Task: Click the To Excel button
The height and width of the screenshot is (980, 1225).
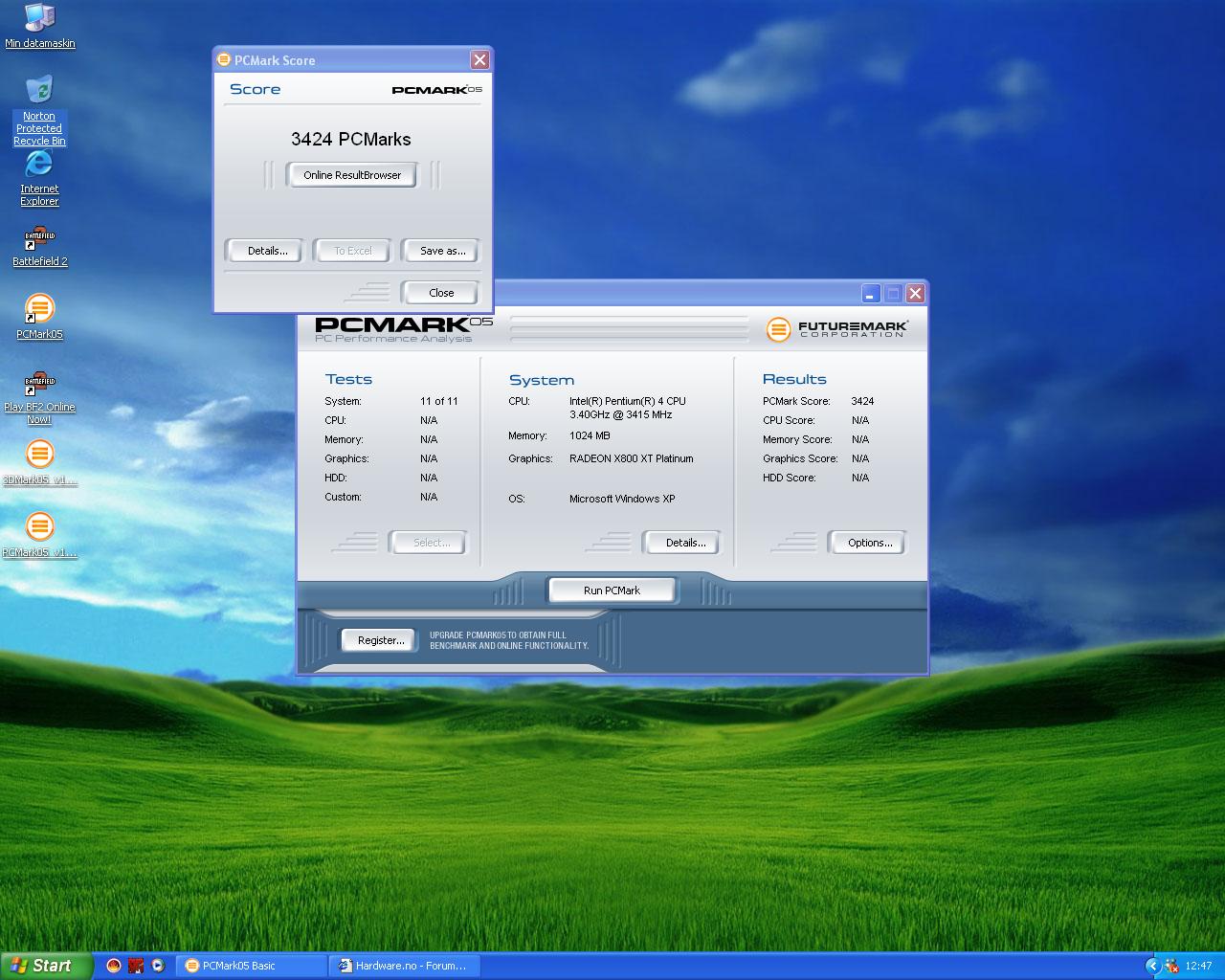Action: coord(352,251)
